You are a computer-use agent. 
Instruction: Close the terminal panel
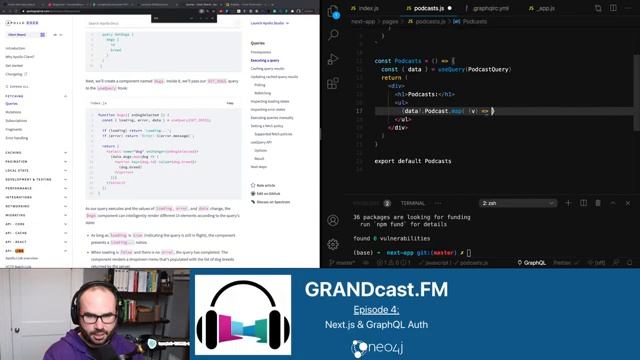(x=628, y=203)
